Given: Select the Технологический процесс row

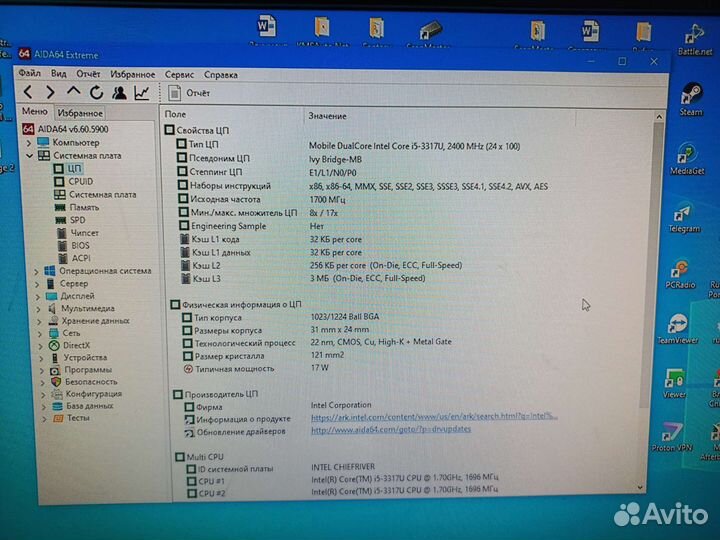Looking at the screenshot, I should pyautogui.click(x=317, y=343).
